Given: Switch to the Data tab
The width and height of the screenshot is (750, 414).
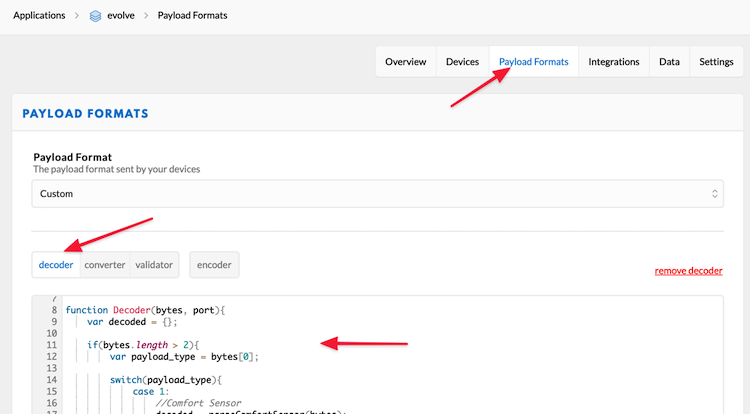Looking at the screenshot, I should click(669, 62).
